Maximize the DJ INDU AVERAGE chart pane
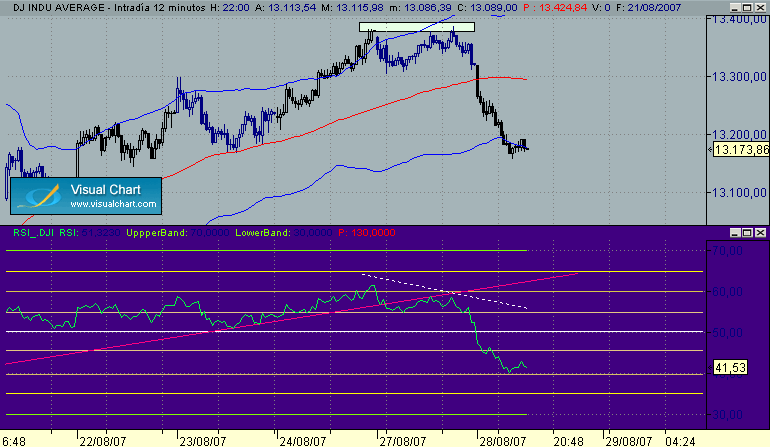 (x=747, y=7)
